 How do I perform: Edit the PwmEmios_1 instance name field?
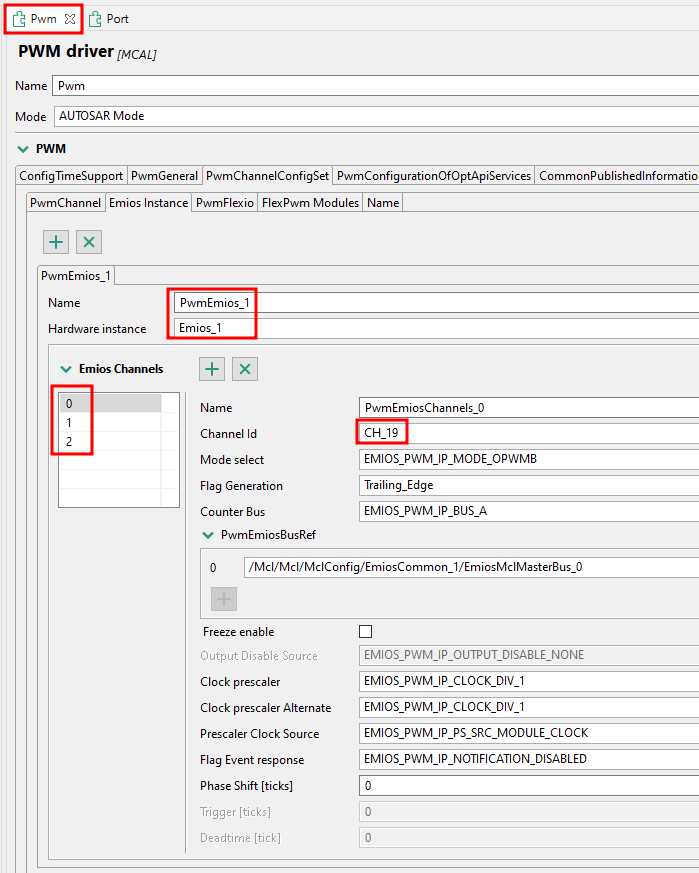436,302
